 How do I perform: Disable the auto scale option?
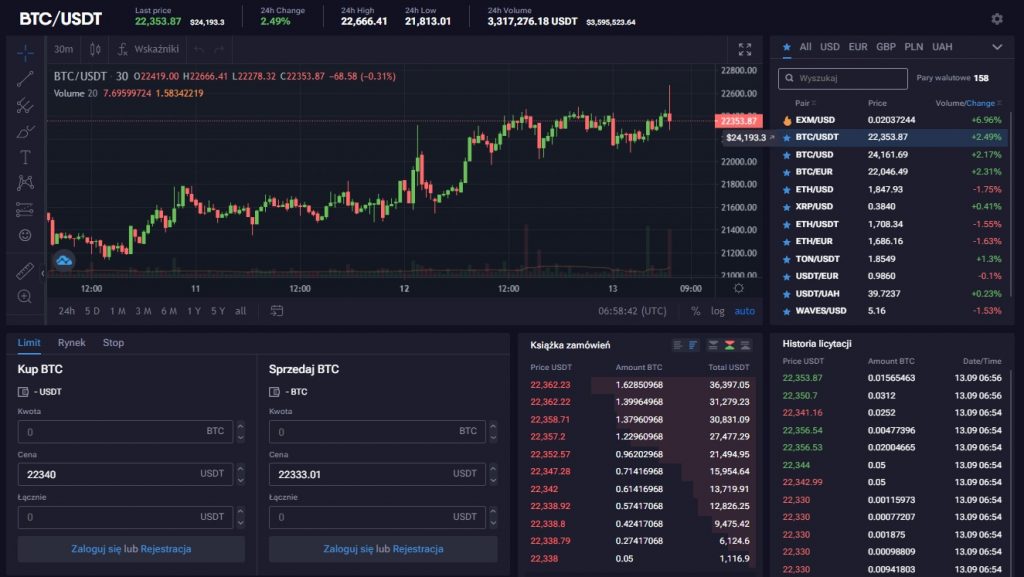pyautogui.click(x=745, y=311)
